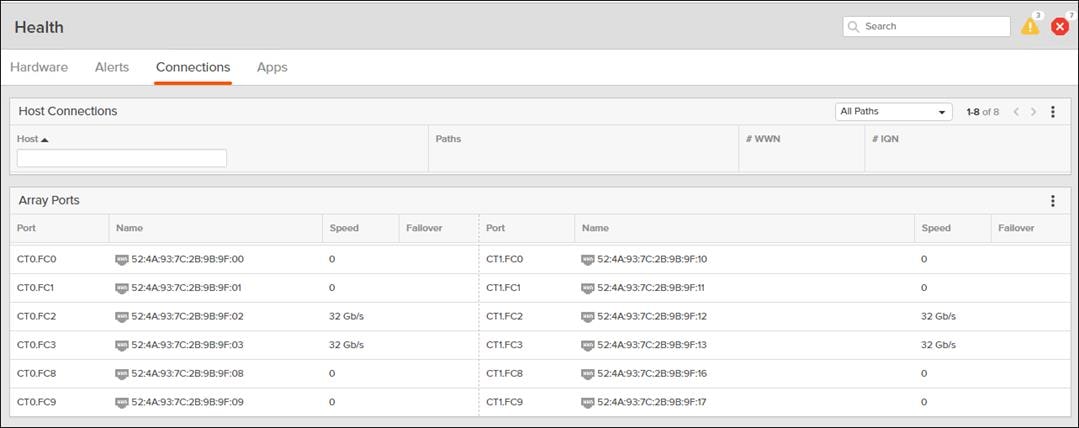Click port icon beside 52:4A:93:7C:2B:9B:9F:10

pyautogui.click(x=588, y=259)
